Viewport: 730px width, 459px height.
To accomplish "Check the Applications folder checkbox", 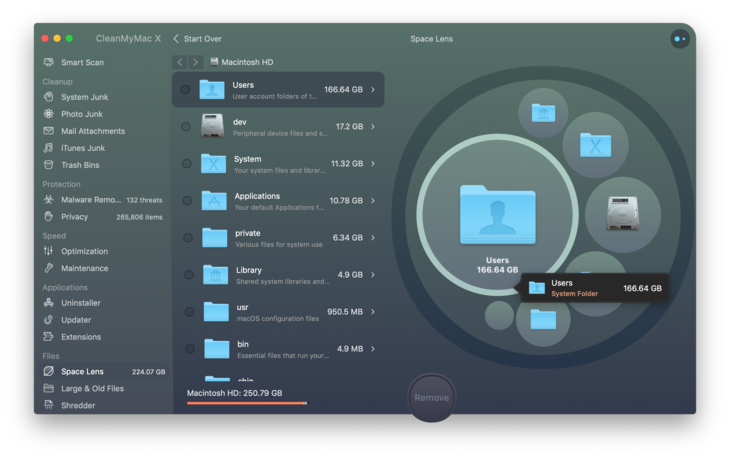I will pos(187,201).
